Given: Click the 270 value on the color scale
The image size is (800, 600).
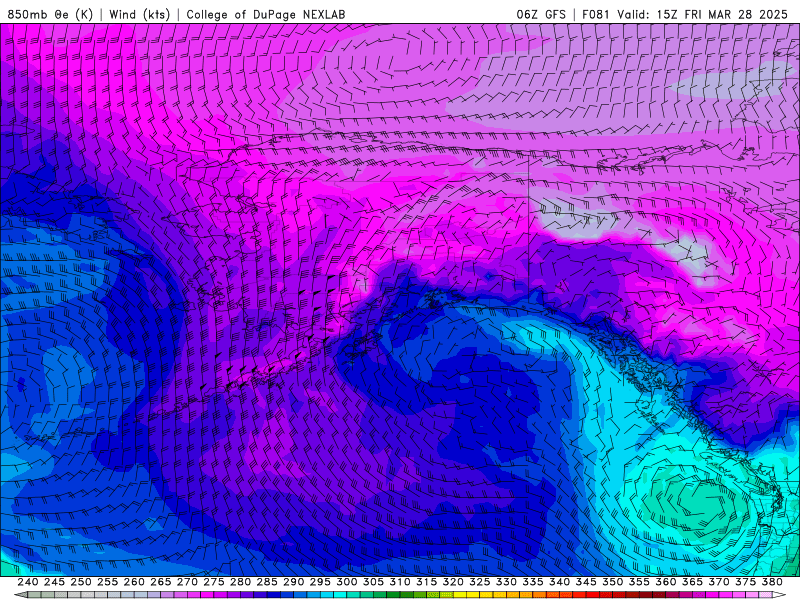Looking at the screenshot, I should click(x=187, y=582).
